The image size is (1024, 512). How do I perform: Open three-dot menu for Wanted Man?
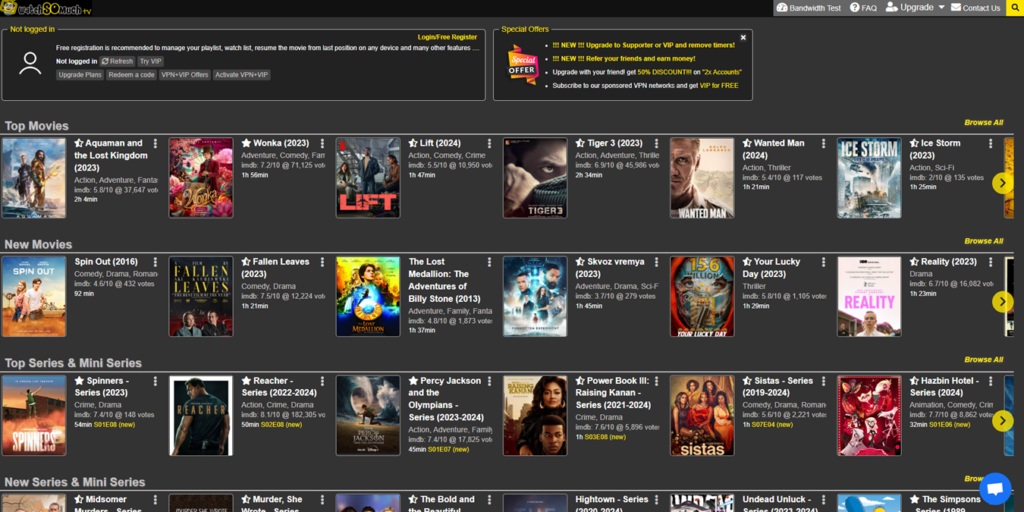pyautogui.click(x=824, y=144)
